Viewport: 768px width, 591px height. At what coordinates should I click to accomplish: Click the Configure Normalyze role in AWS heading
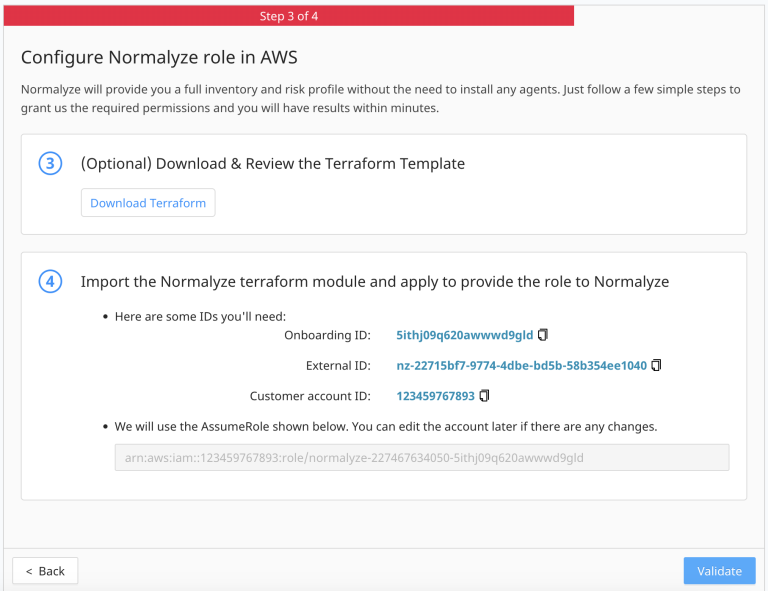pyautogui.click(x=159, y=57)
